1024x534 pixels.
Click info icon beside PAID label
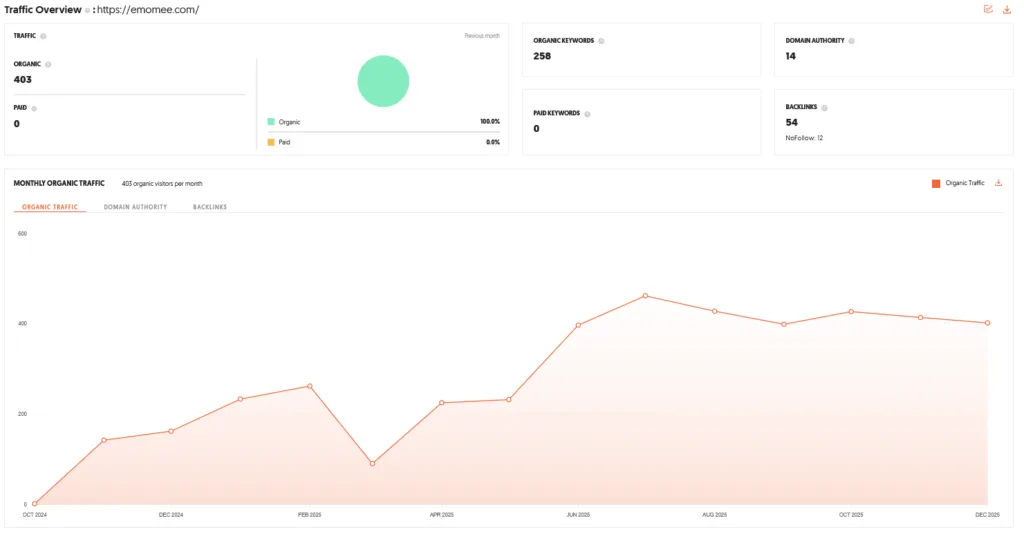point(34,108)
